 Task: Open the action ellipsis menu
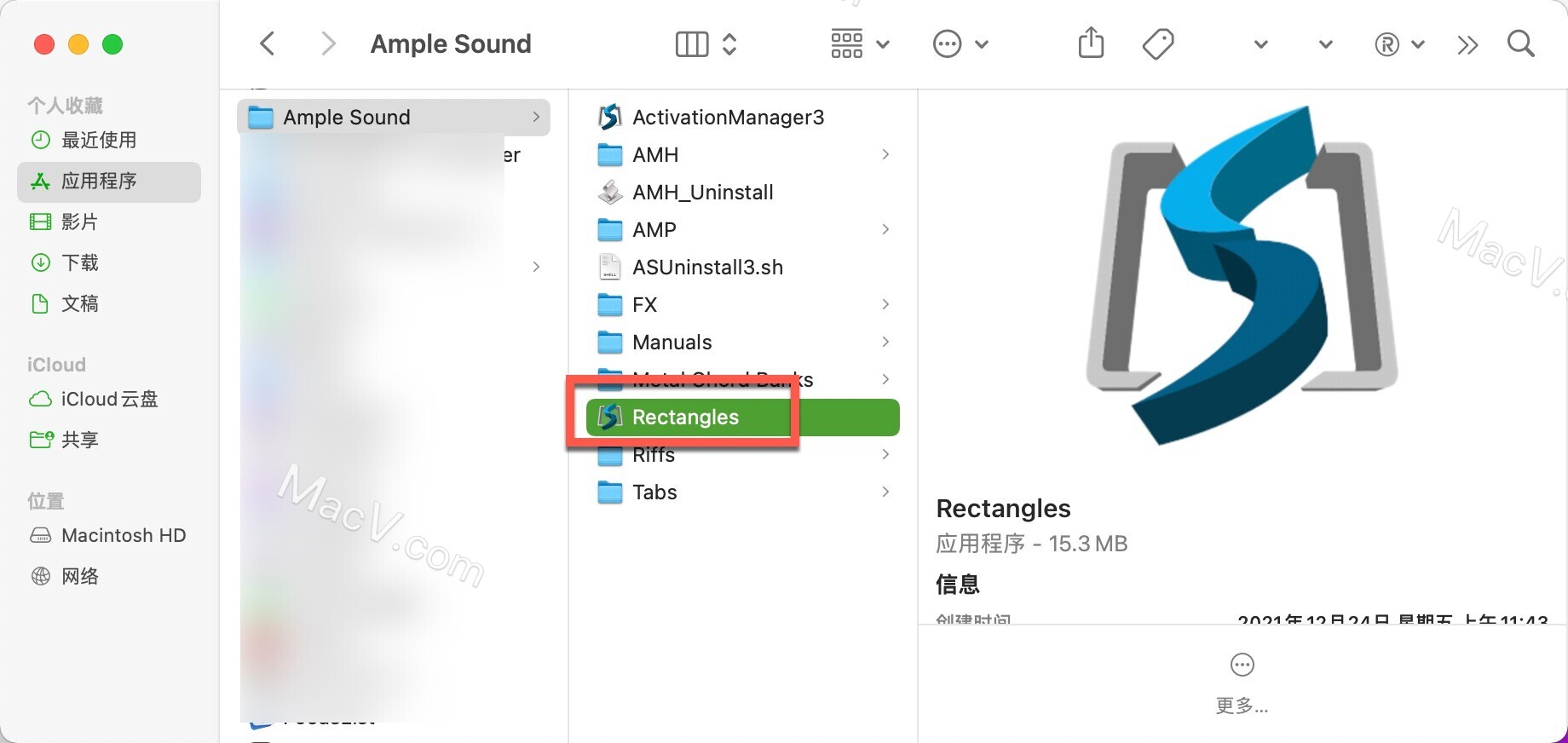click(x=947, y=44)
